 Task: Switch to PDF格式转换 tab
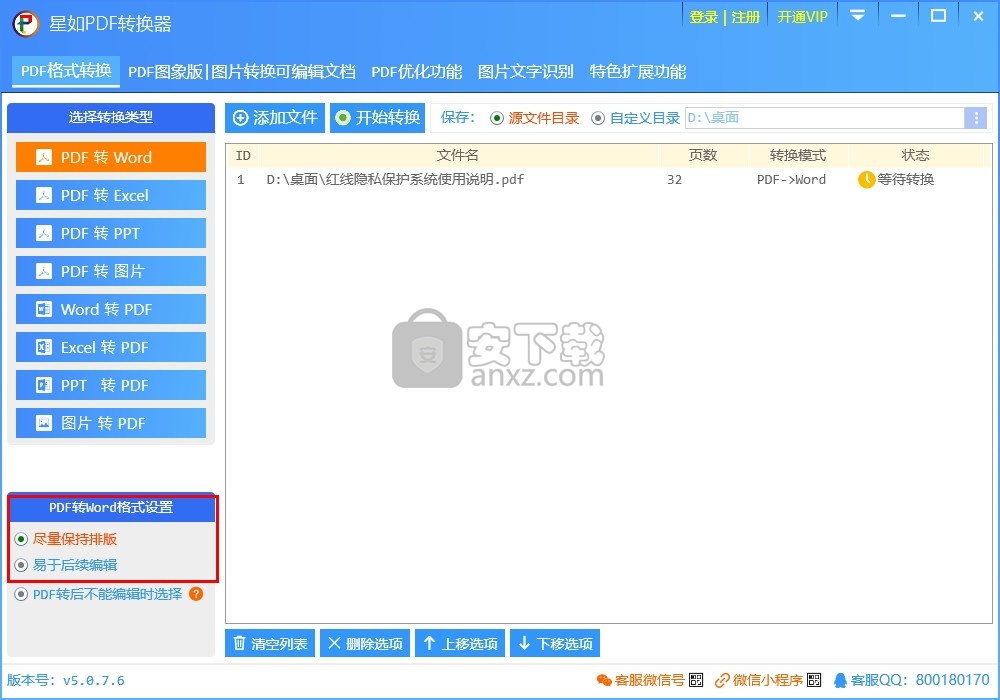(x=66, y=71)
